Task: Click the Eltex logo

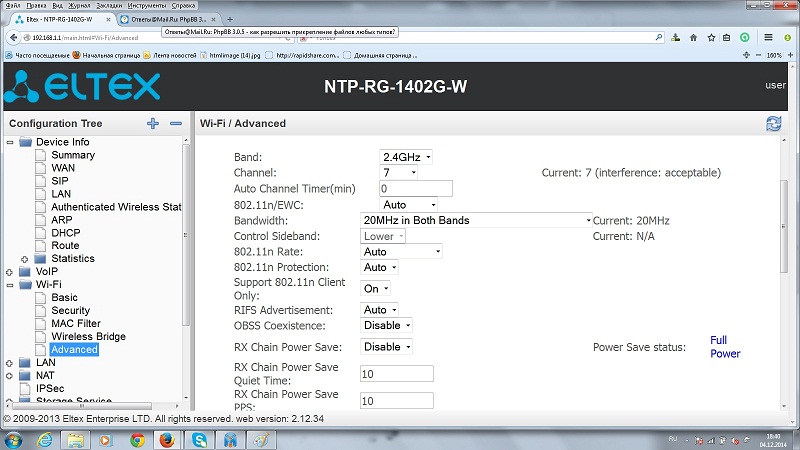Action: pyautogui.click(x=83, y=86)
